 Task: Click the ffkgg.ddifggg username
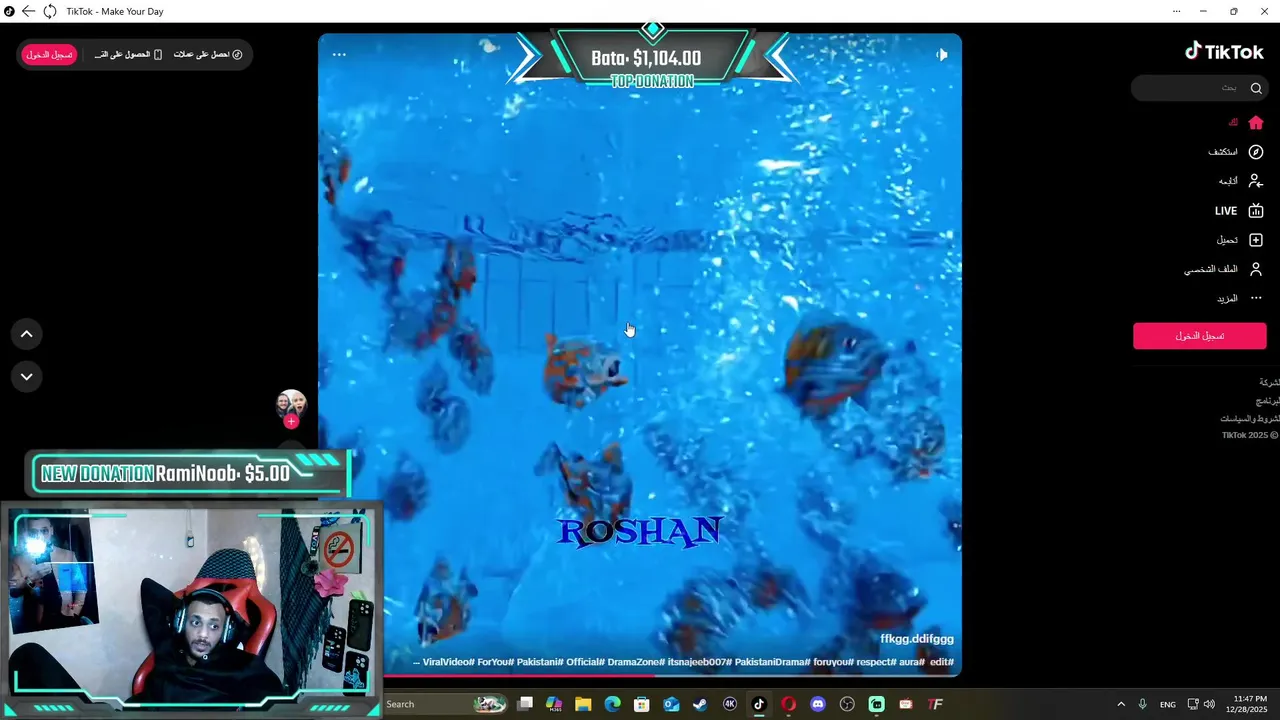917,639
